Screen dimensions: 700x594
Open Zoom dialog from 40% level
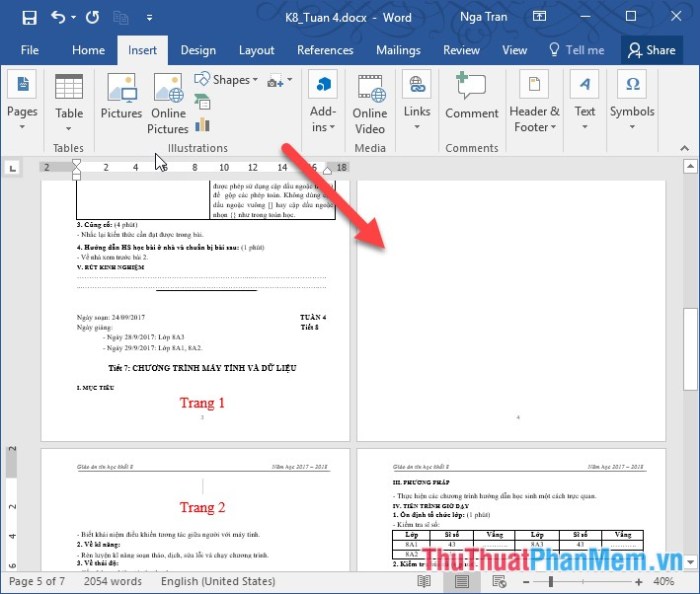(x=663, y=581)
